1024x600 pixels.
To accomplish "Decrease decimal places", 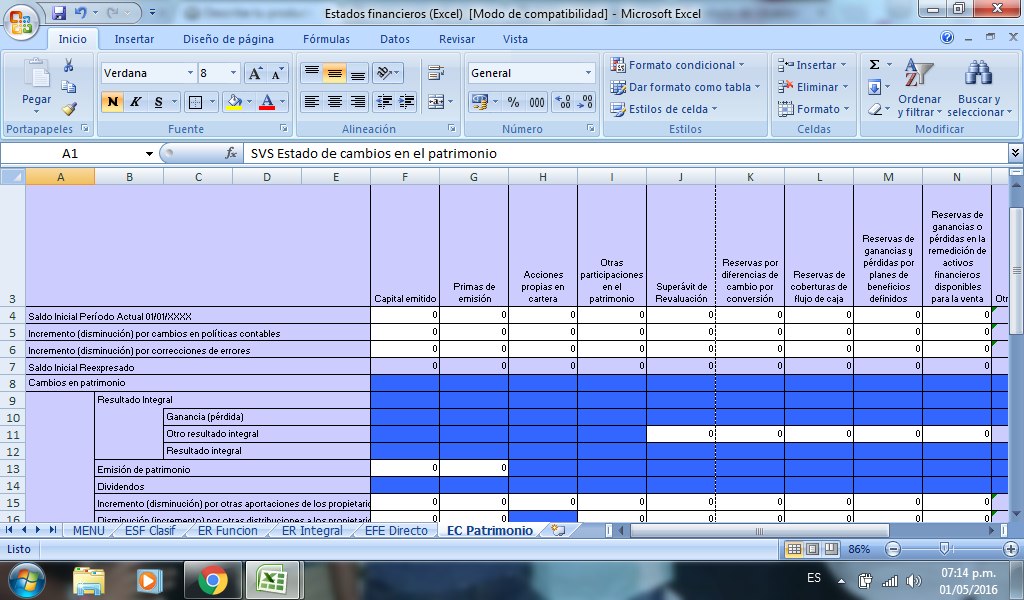I will [584, 102].
